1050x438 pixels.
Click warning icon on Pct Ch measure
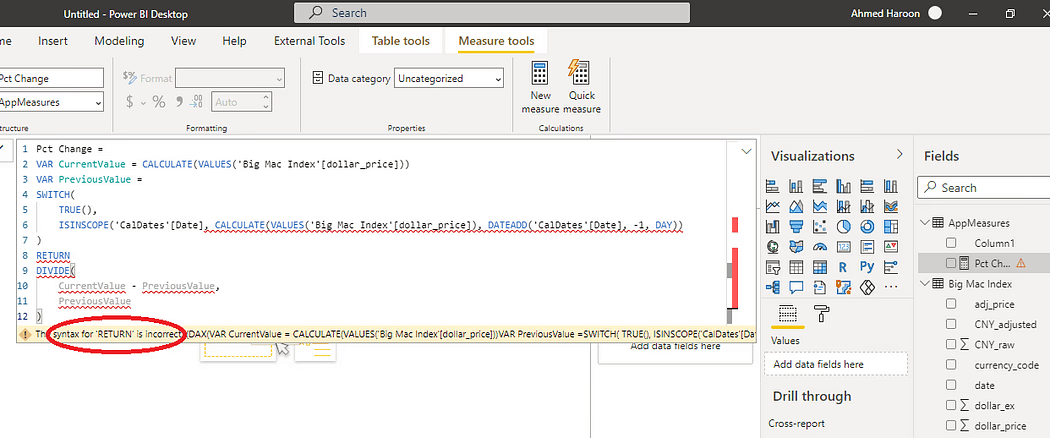point(1021,263)
